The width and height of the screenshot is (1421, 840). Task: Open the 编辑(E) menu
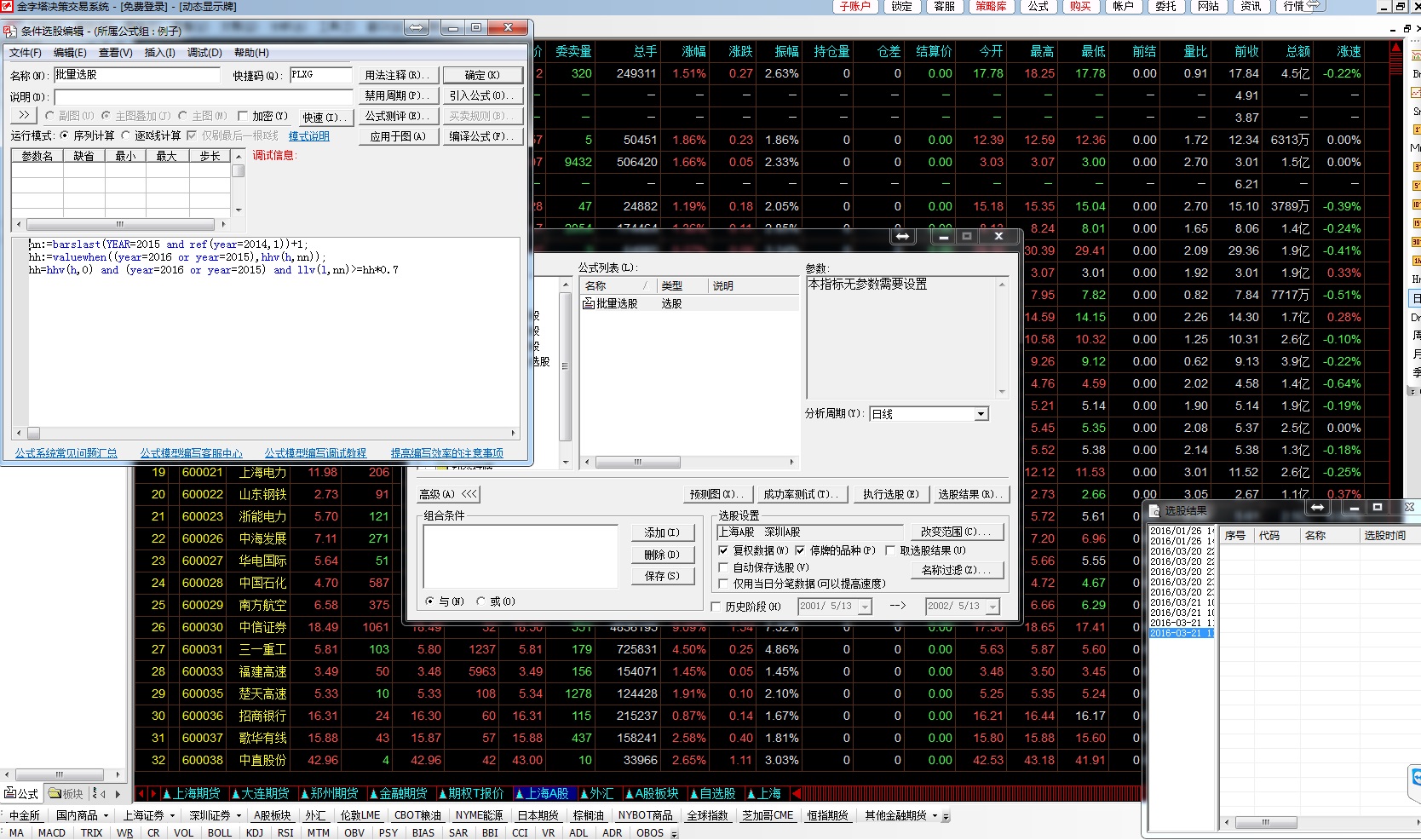point(71,53)
